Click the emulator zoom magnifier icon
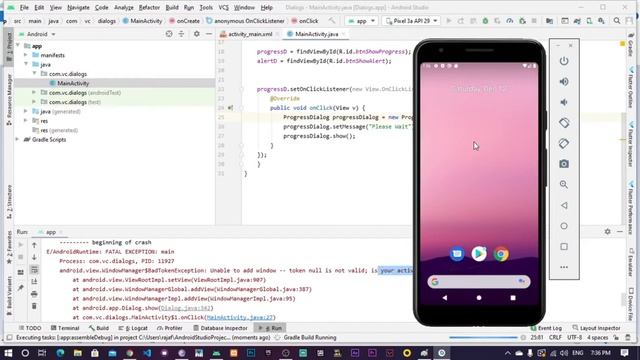The image size is (640, 360). [564, 184]
